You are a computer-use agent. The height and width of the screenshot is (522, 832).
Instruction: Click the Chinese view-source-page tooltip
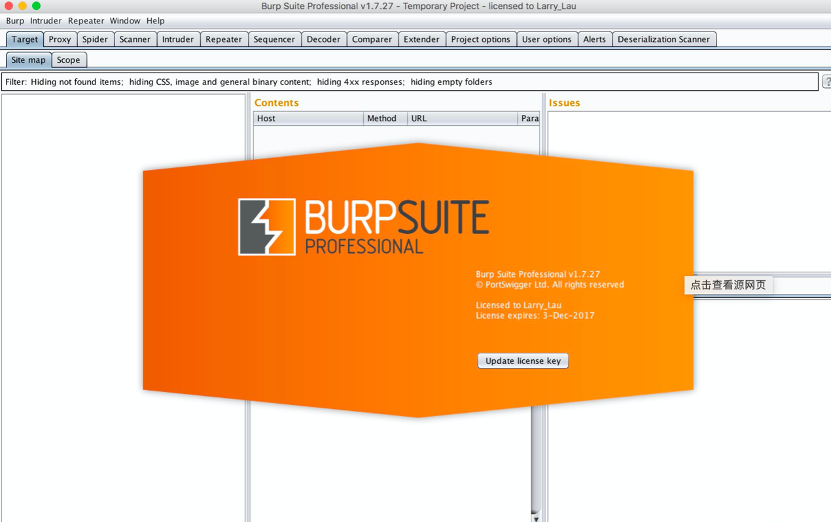pos(728,285)
